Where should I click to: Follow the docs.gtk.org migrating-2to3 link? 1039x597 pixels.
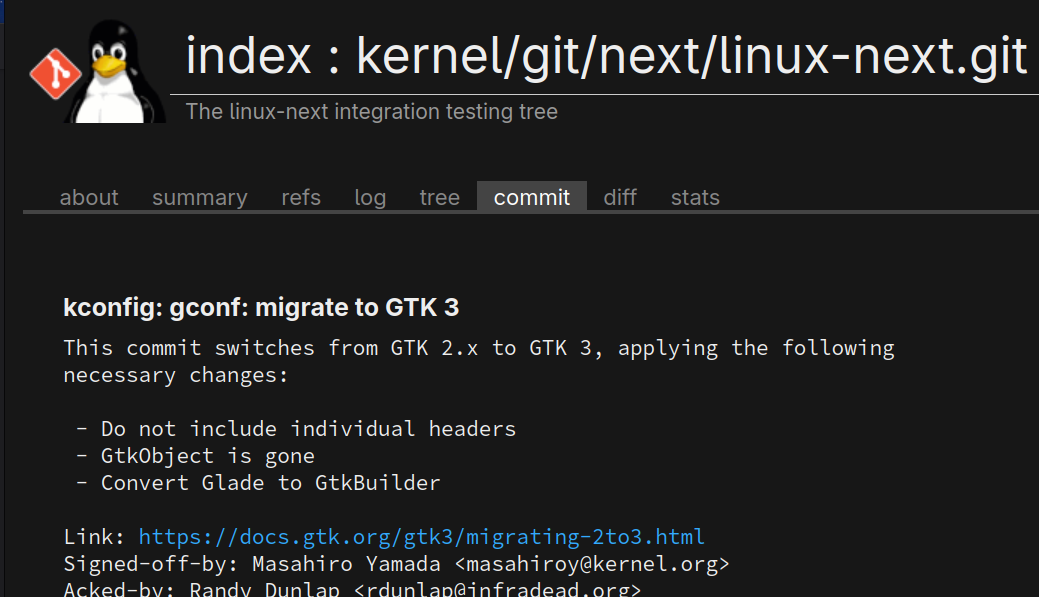coord(421,537)
